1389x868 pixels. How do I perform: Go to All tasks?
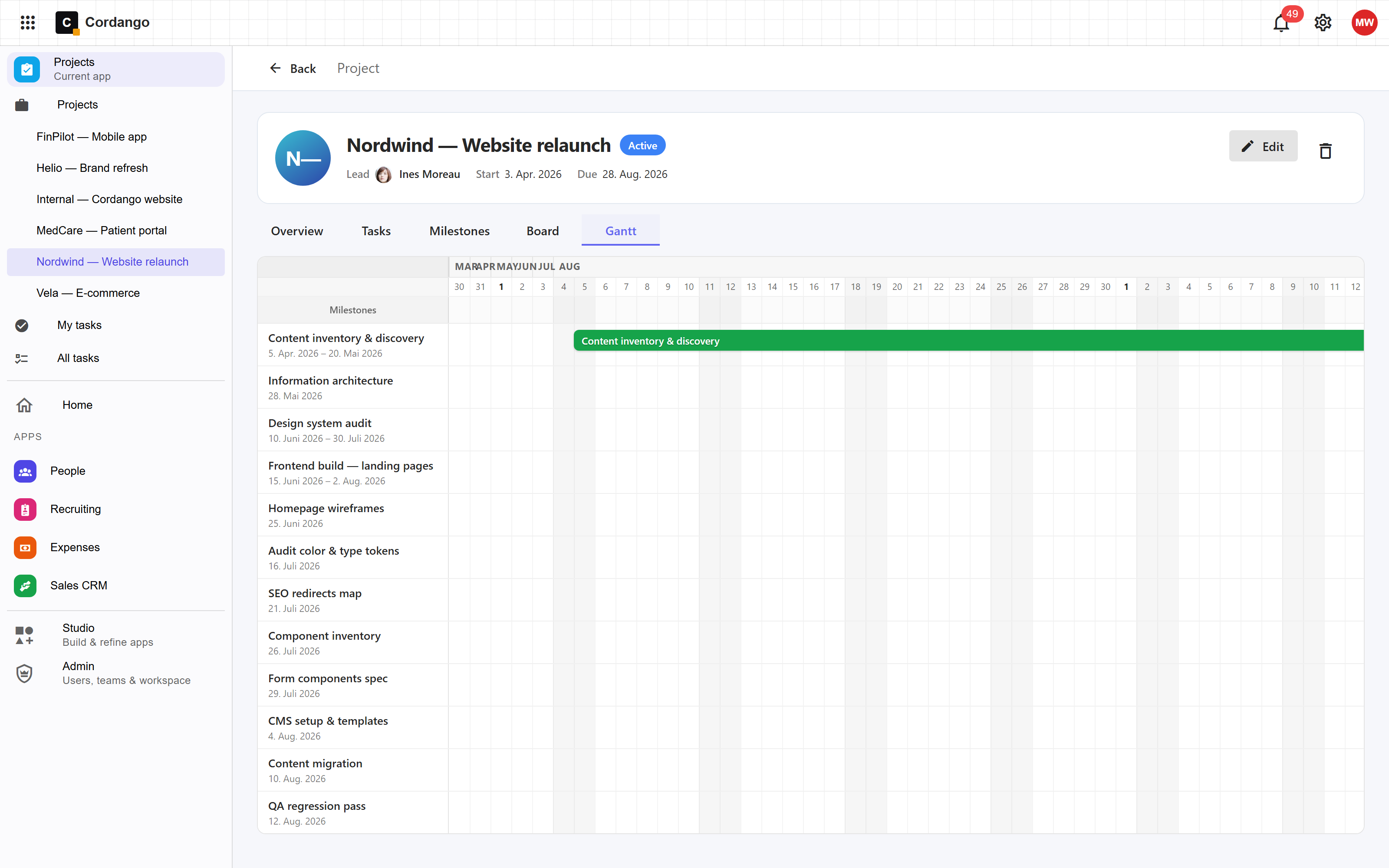point(115,358)
